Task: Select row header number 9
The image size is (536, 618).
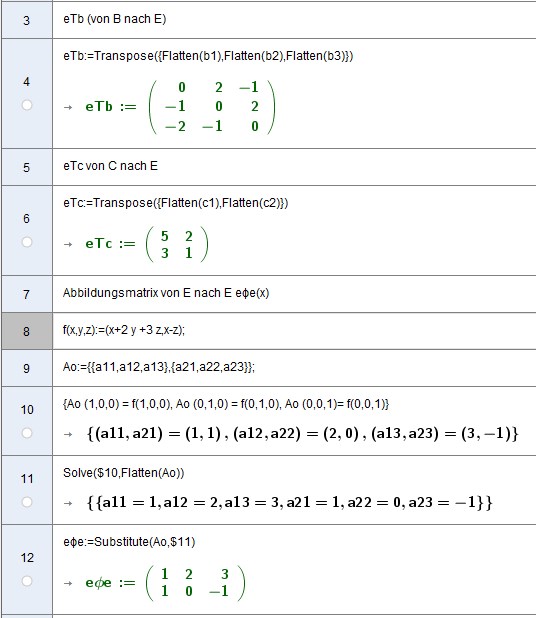Action: (x=26, y=369)
